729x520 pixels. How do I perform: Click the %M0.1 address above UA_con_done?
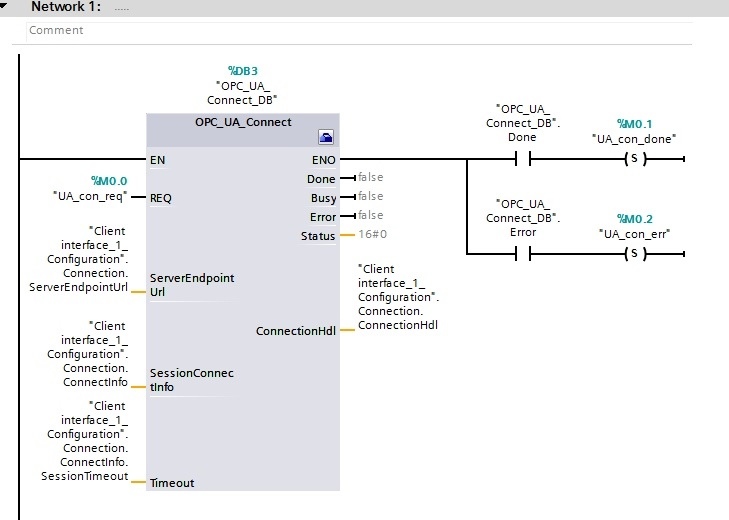[635, 124]
